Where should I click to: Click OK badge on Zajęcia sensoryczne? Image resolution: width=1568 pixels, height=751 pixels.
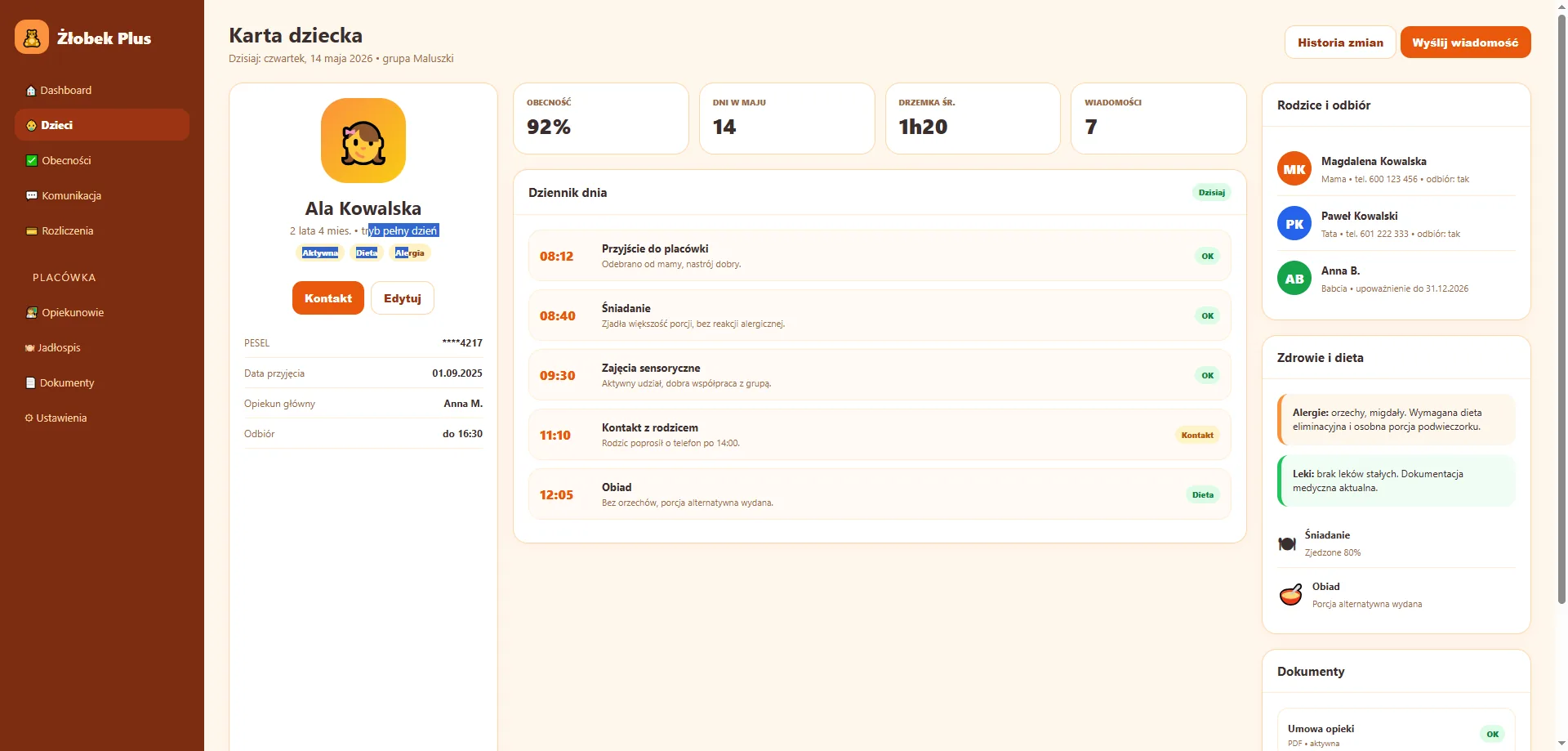point(1207,376)
